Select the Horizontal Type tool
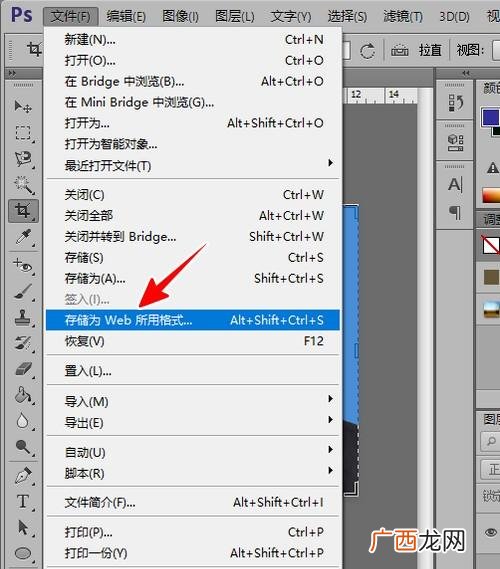Image resolution: width=500 pixels, height=569 pixels. tap(23, 502)
